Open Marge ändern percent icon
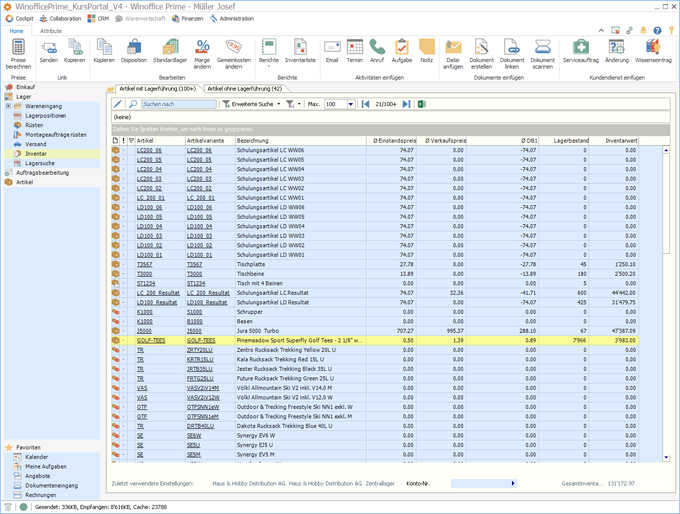The image size is (680, 514). pyautogui.click(x=203, y=46)
